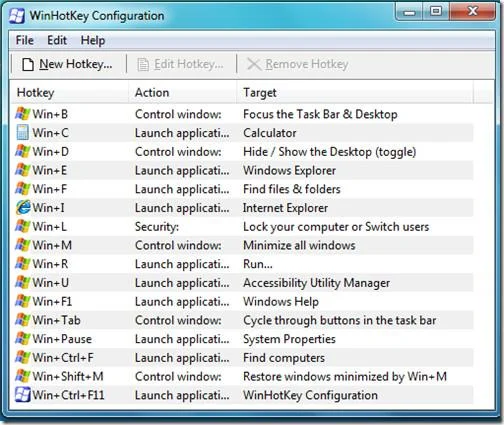The width and height of the screenshot is (504, 425).
Task: Click the Windows flag icon beside Win+Pause
Action: point(23,339)
